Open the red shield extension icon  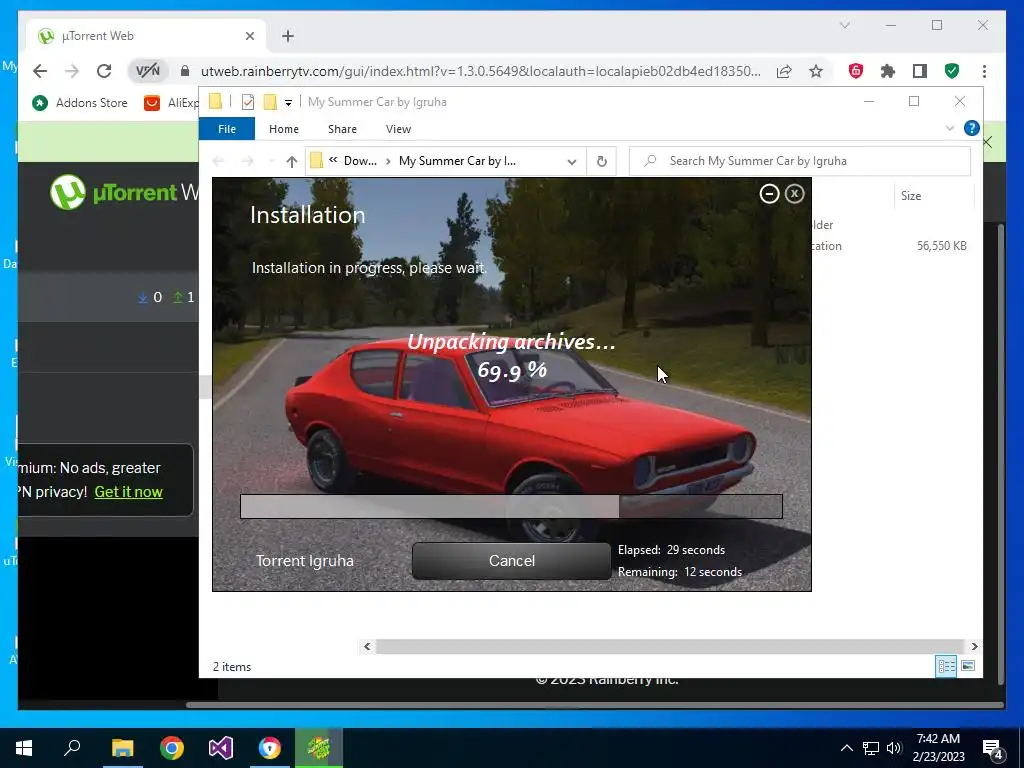[x=856, y=71]
